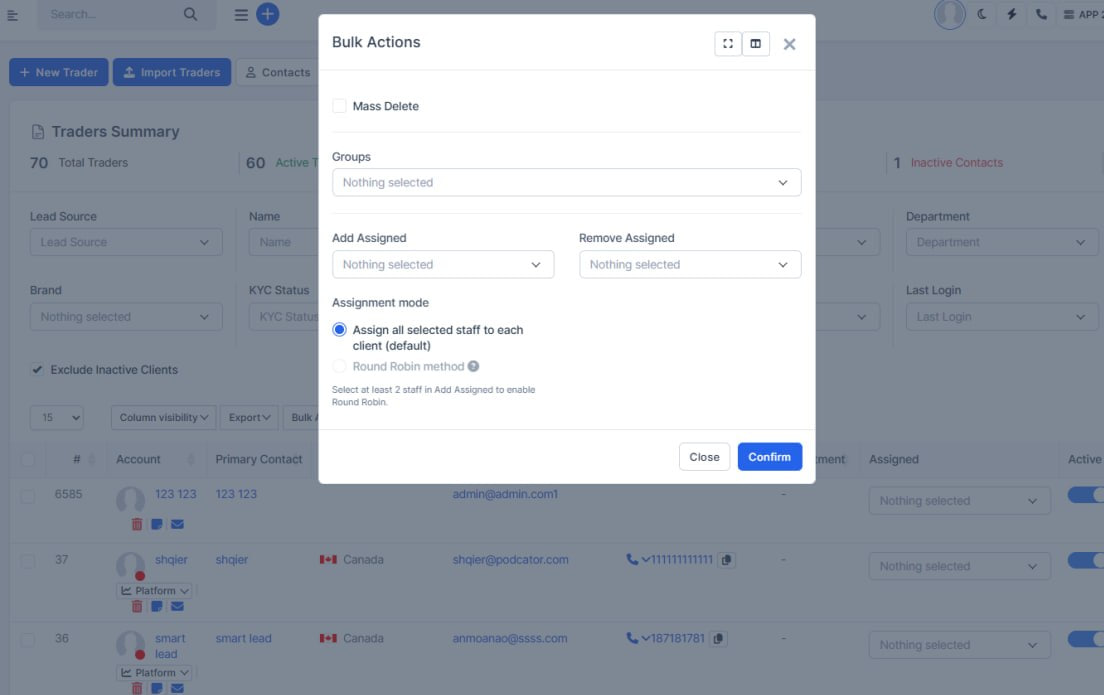Send email to trader 123 123 via the envelope icon
This screenshot has height=695, width=1104.
pos(177,524)
